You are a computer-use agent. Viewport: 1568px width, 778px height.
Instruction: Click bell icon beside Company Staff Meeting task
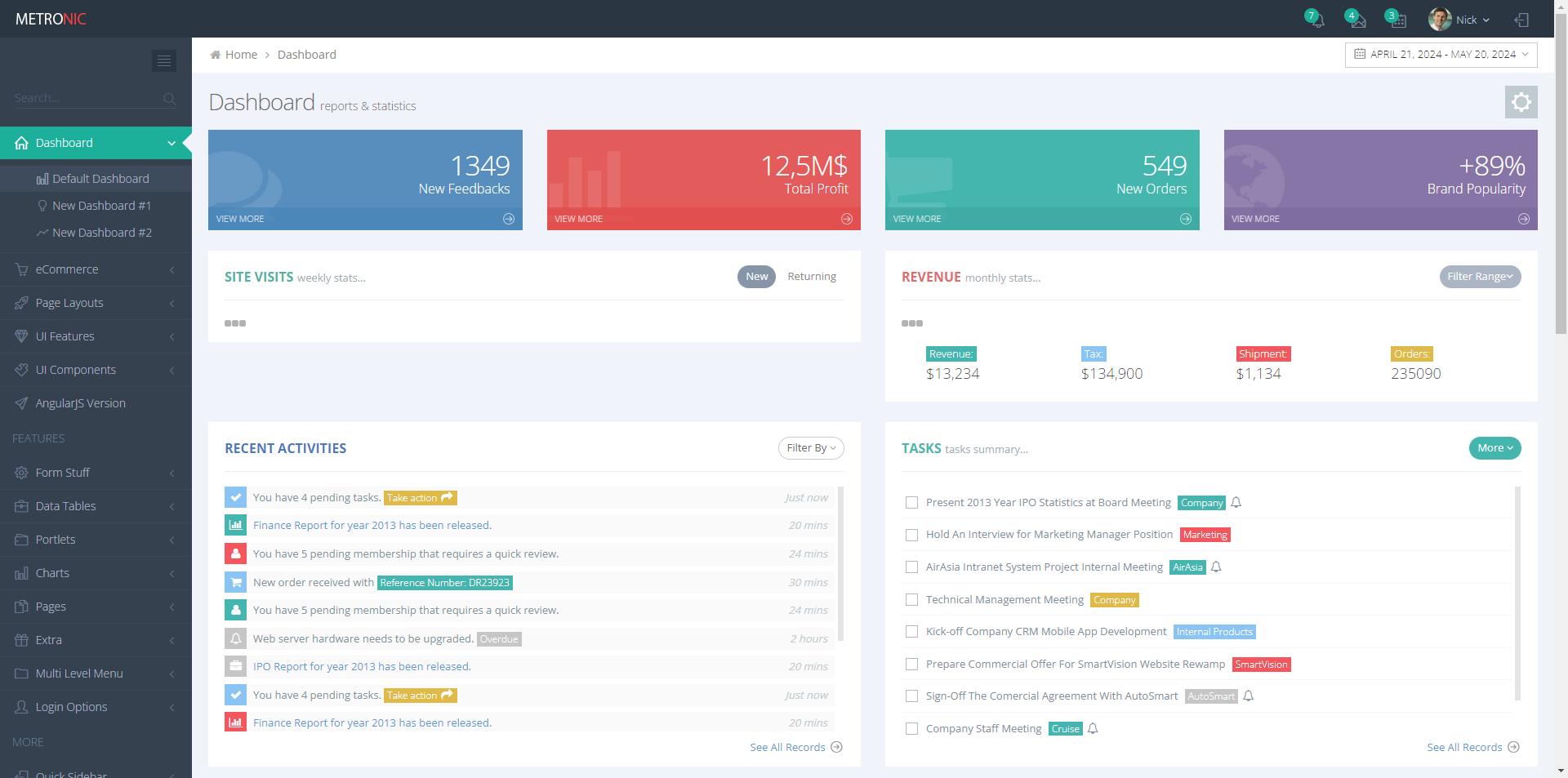(1093, 729)
